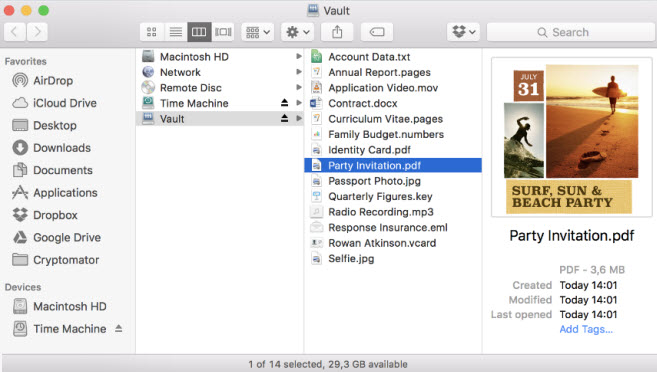
Task: Open the arrange items dropdown
Action: 257,32
